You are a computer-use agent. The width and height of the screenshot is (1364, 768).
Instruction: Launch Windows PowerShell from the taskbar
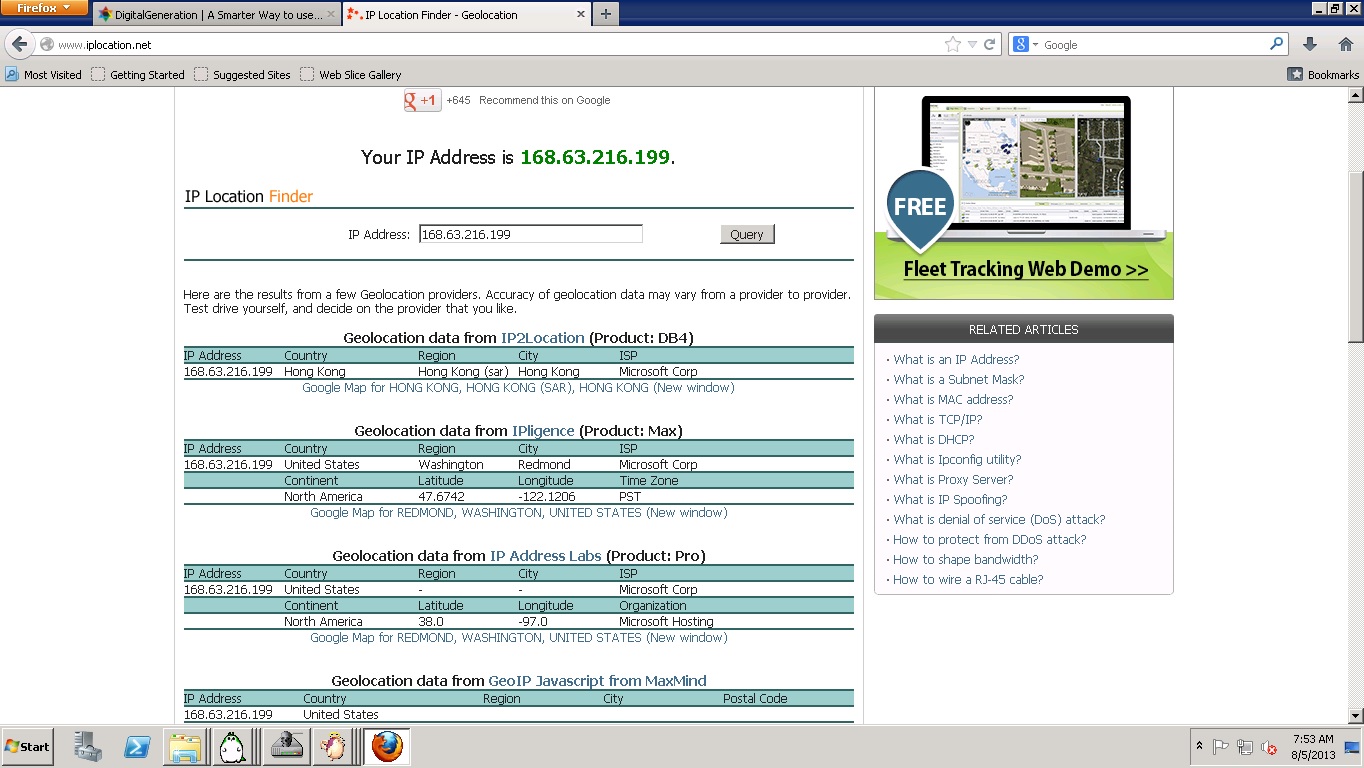(x=136, y=746)
